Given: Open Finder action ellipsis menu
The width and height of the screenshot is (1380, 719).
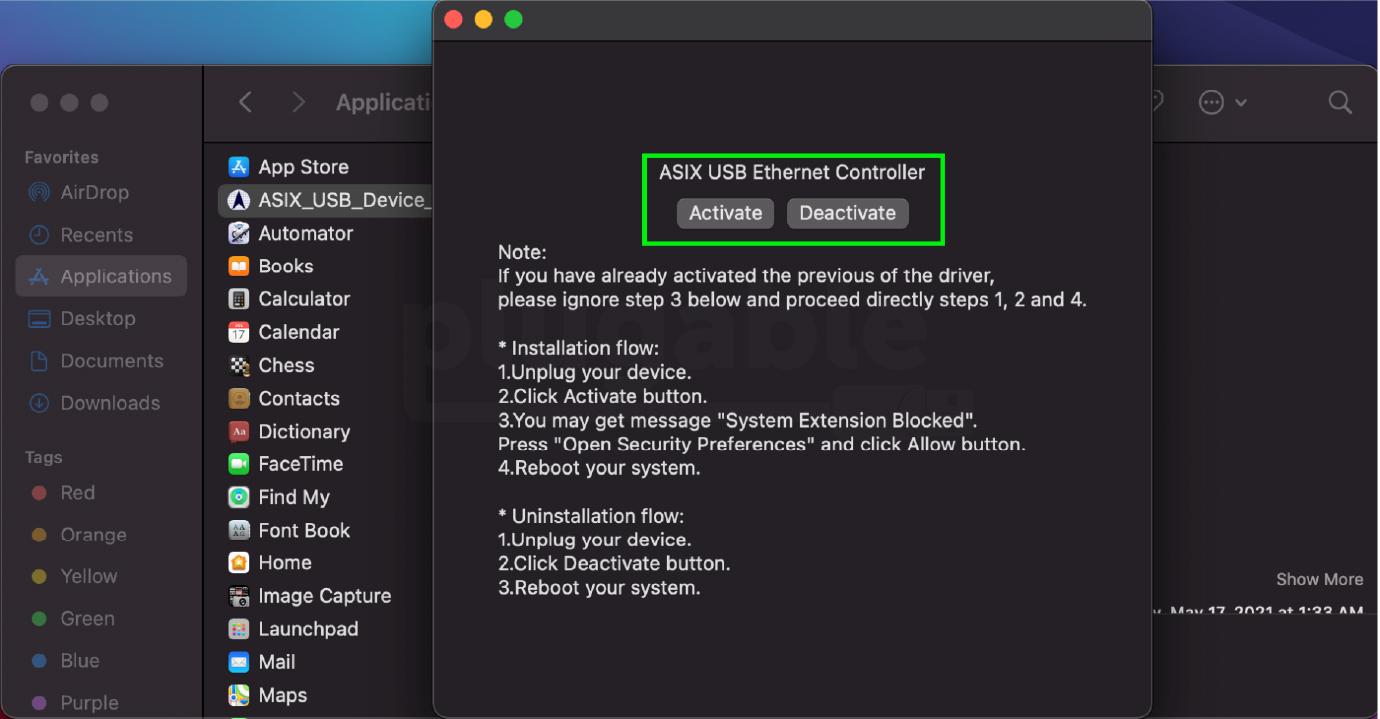Looking at the screenshot, I should coord(1222,102).
